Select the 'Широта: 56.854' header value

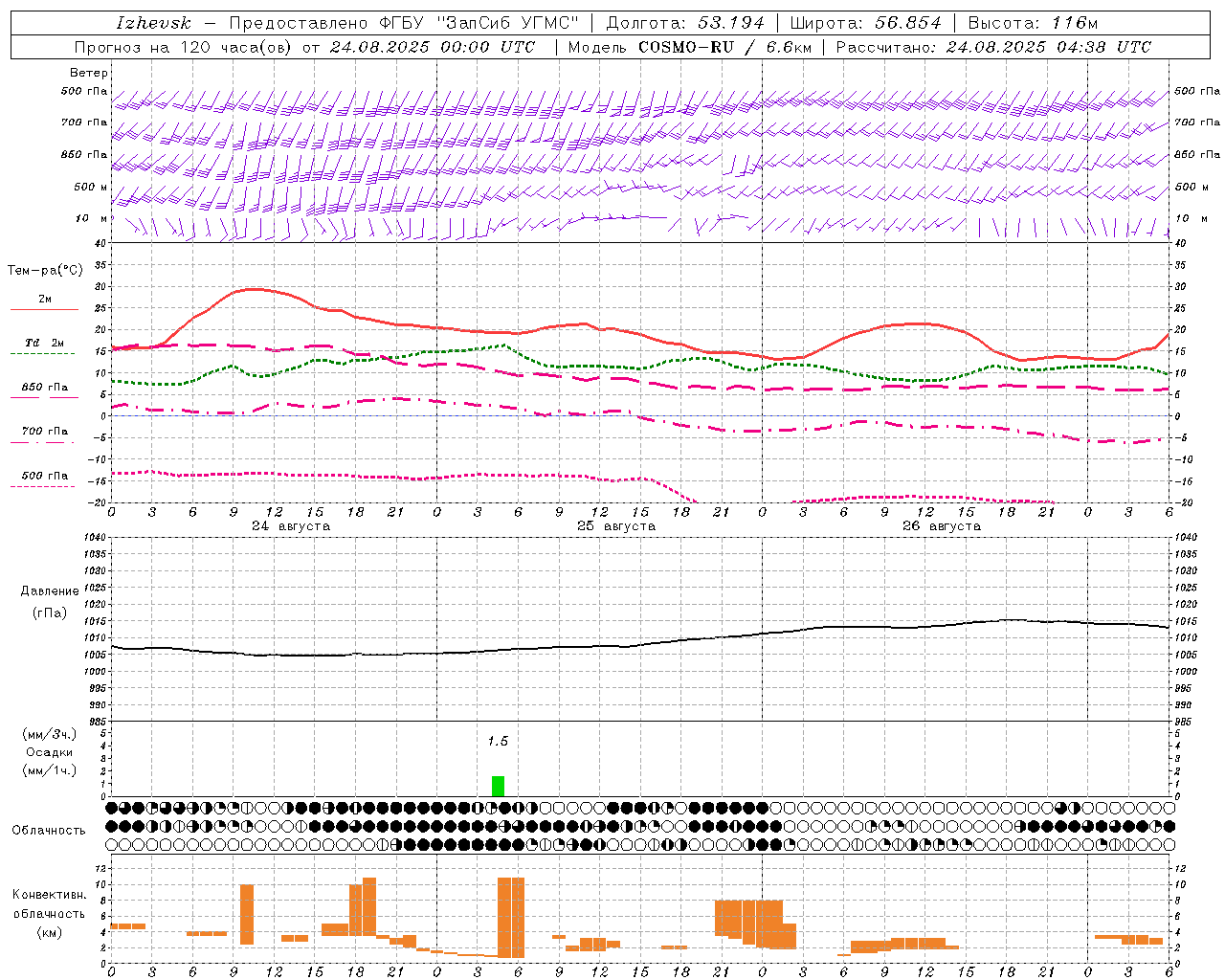(x=866, y=23)
